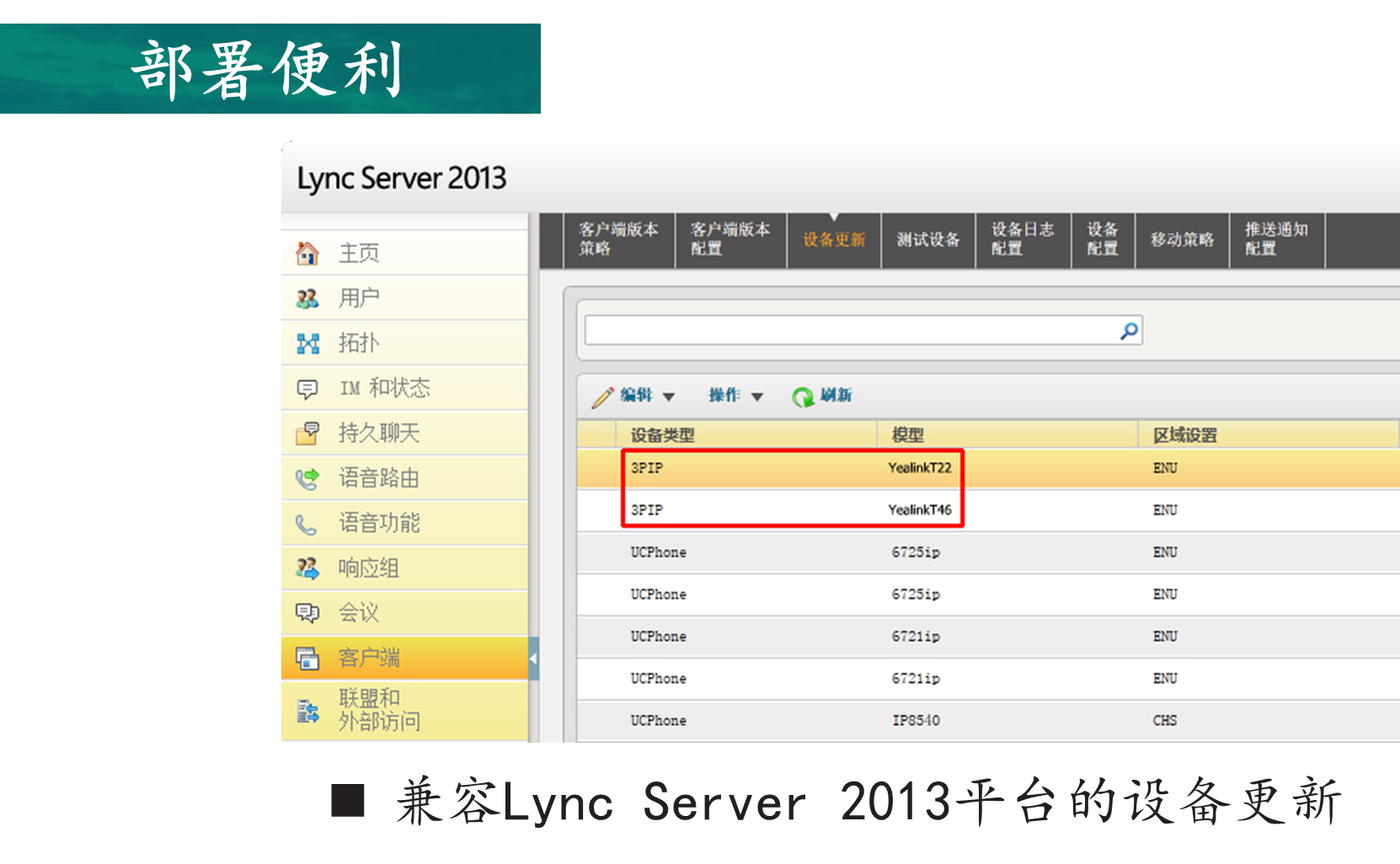Open 用户 in navigation pane
1400x864 pixels.
tap(405, 298)
